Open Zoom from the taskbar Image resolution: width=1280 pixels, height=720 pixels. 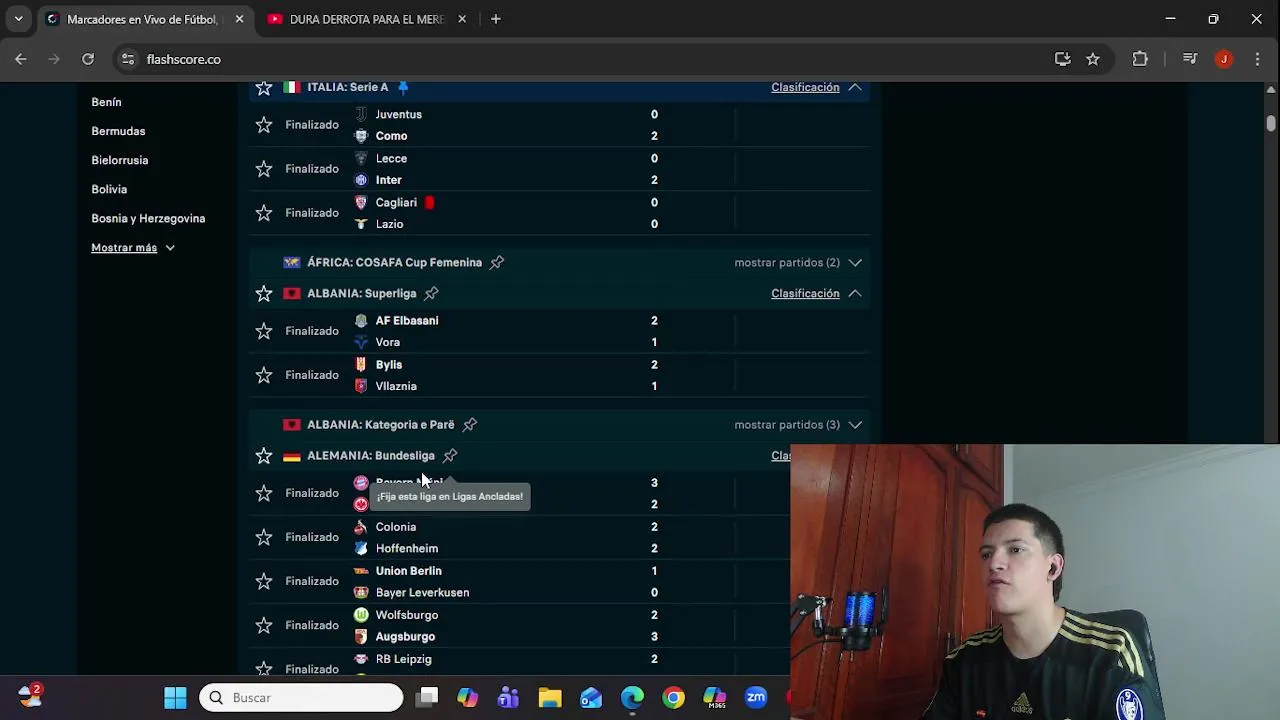coord(756,697)
